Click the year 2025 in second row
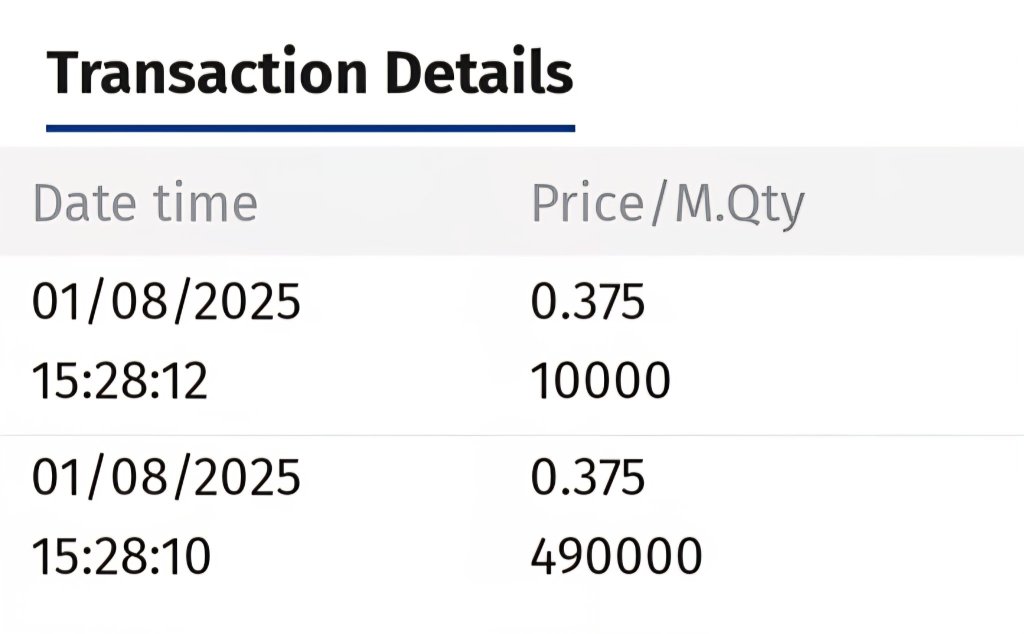 coord(248,477)
